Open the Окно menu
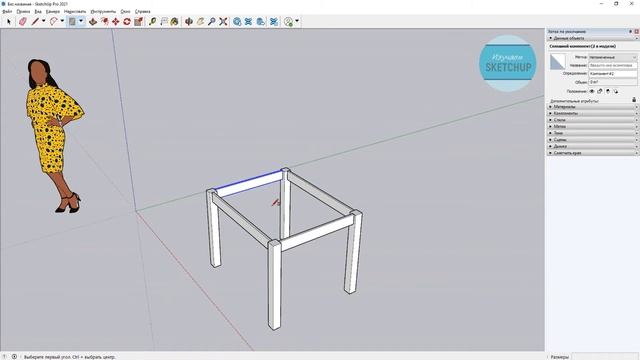Viewport: 640px width, 360px height. pos(125,11)
